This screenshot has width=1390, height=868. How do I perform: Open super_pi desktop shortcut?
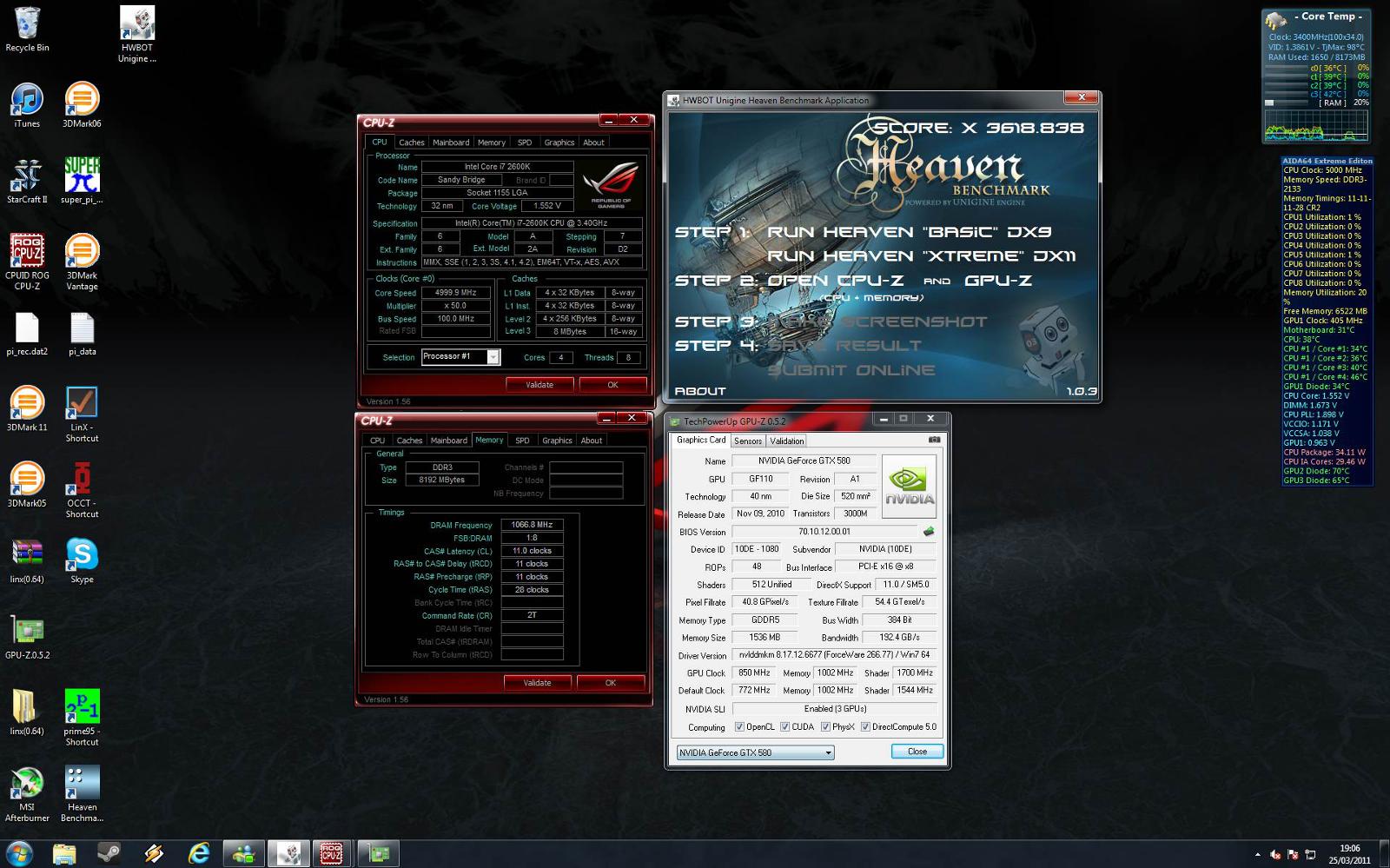[x=82, y=181]
